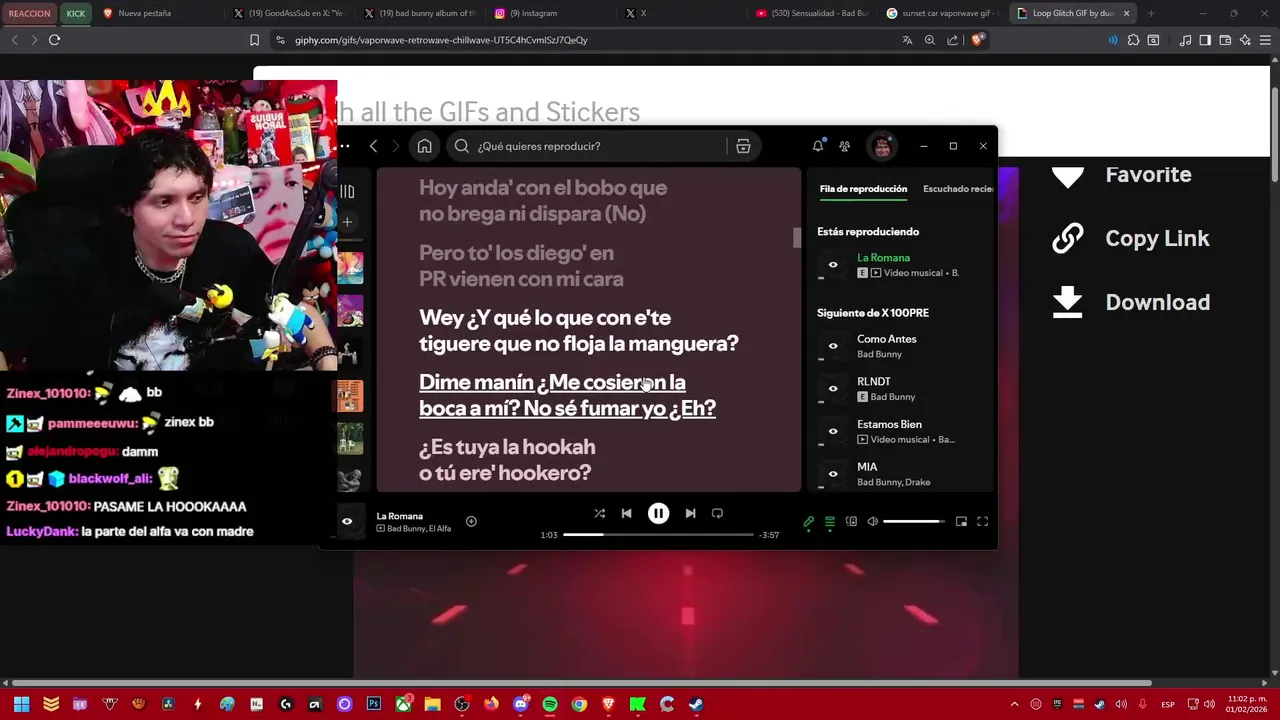The image size is (1280, 720).
Task: Switch to bad bunny album browser tab
Action: [419, 13]
